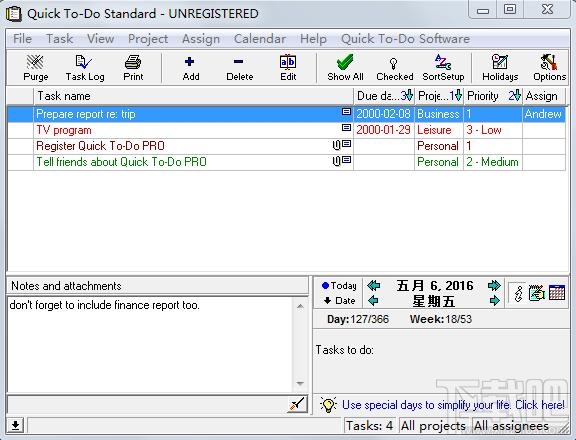Click the Print toolbar icon

[133, 68]
